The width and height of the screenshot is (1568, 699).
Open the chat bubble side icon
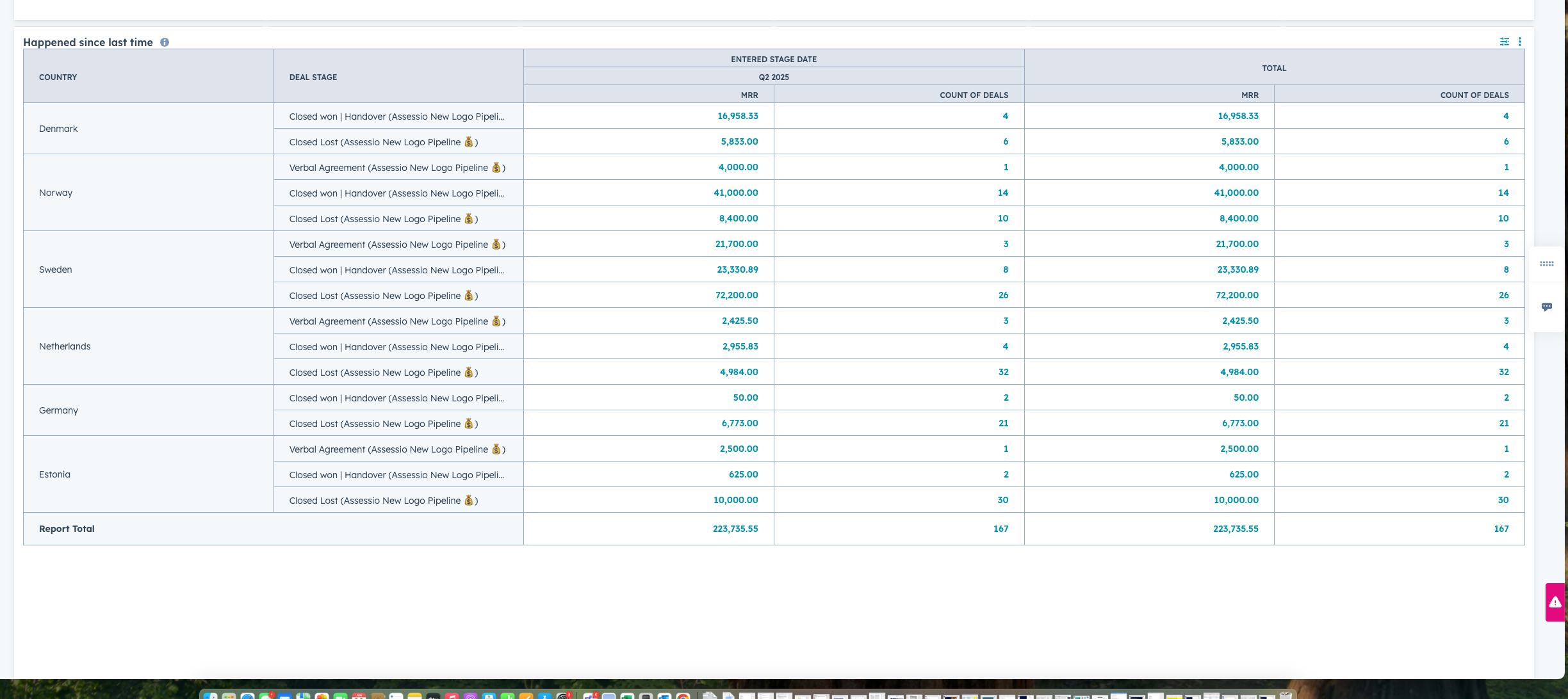[1546, 307]
